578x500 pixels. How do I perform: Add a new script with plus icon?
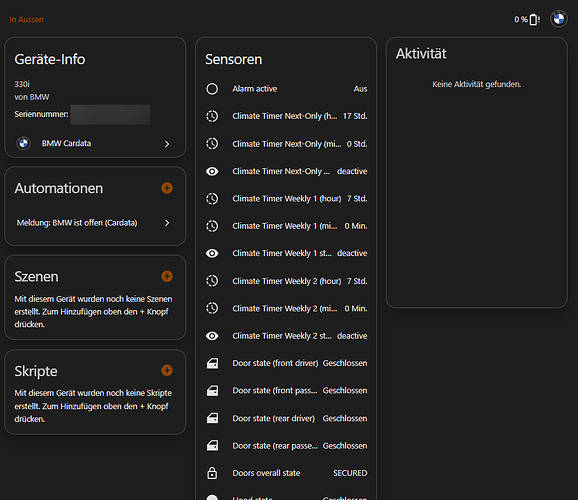[x=167, y=370]
